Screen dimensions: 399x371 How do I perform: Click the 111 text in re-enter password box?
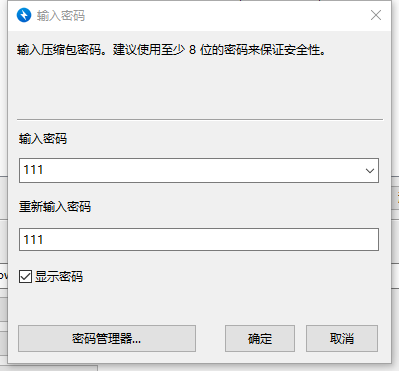[33, 240]
